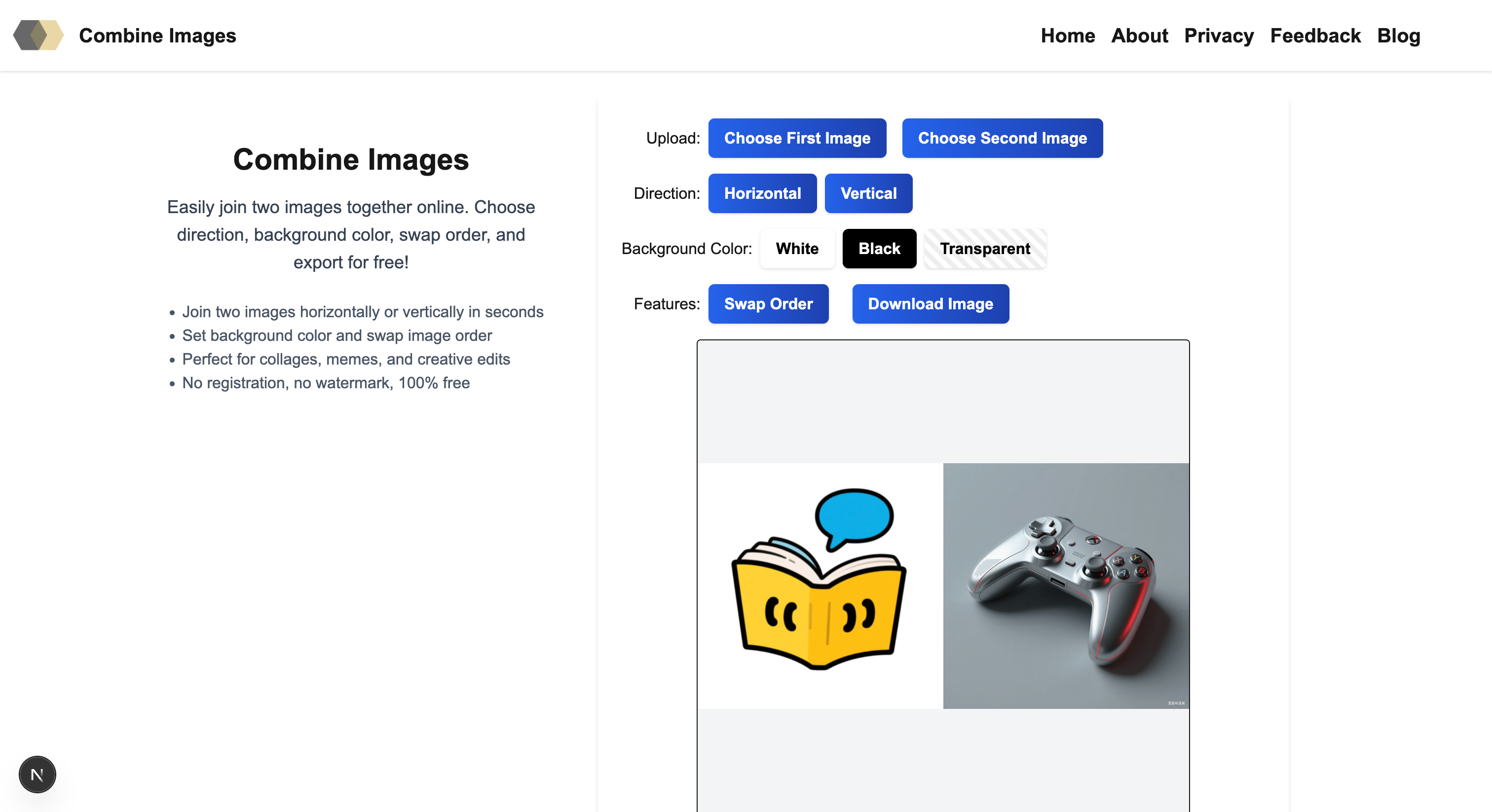Open the Feedback page
1492x812 pixels.
[x=1315, y=36]
